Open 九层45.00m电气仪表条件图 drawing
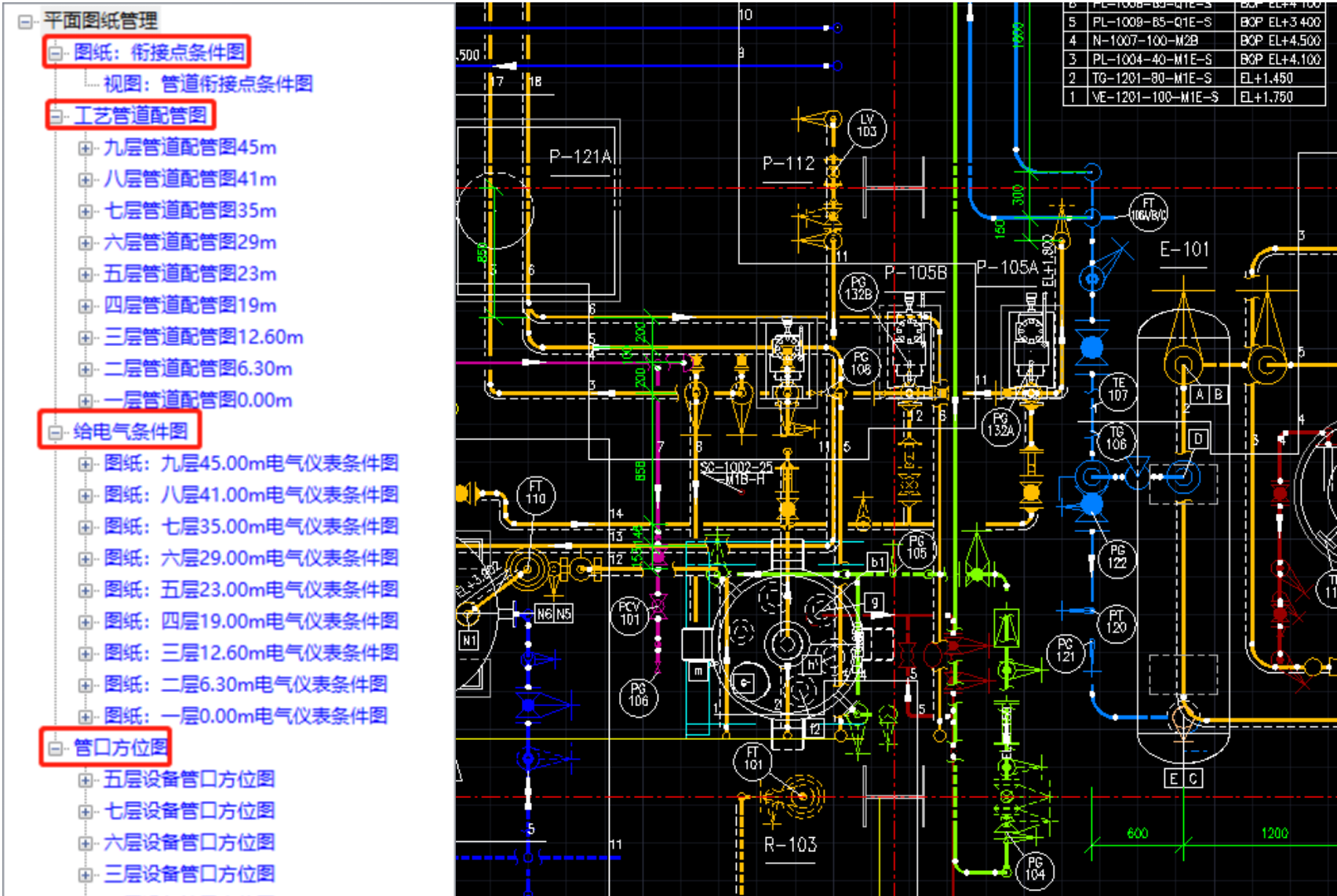The image size is (1337, 896). [251, 464]
